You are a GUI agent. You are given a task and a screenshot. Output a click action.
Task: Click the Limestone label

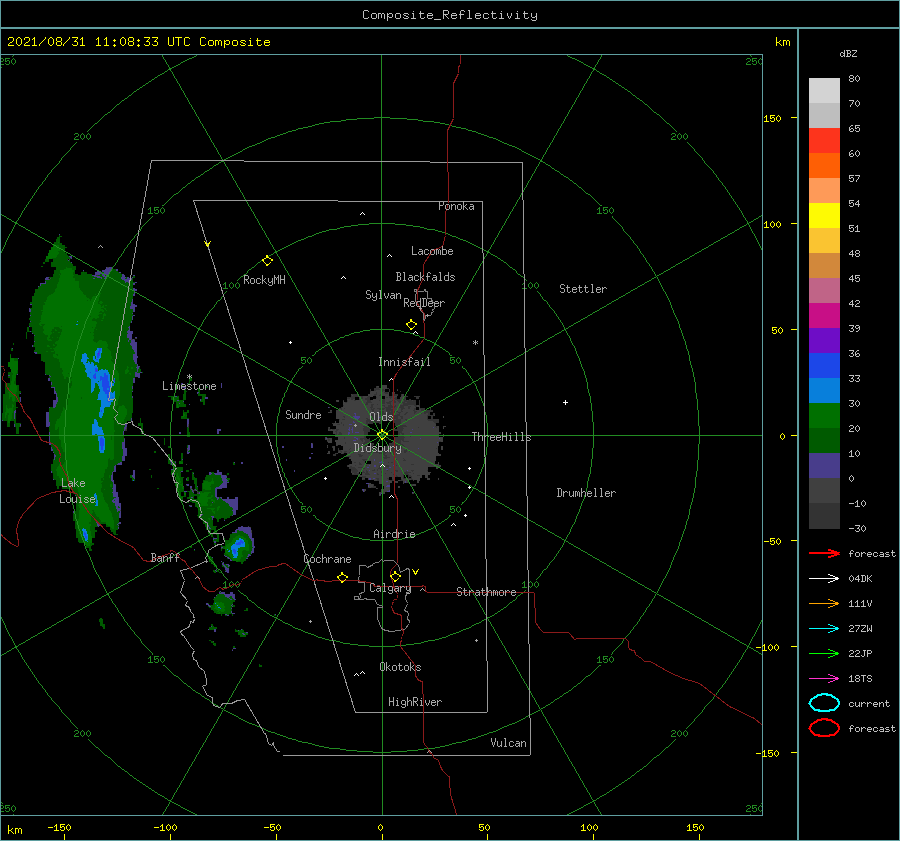[189, 386]
